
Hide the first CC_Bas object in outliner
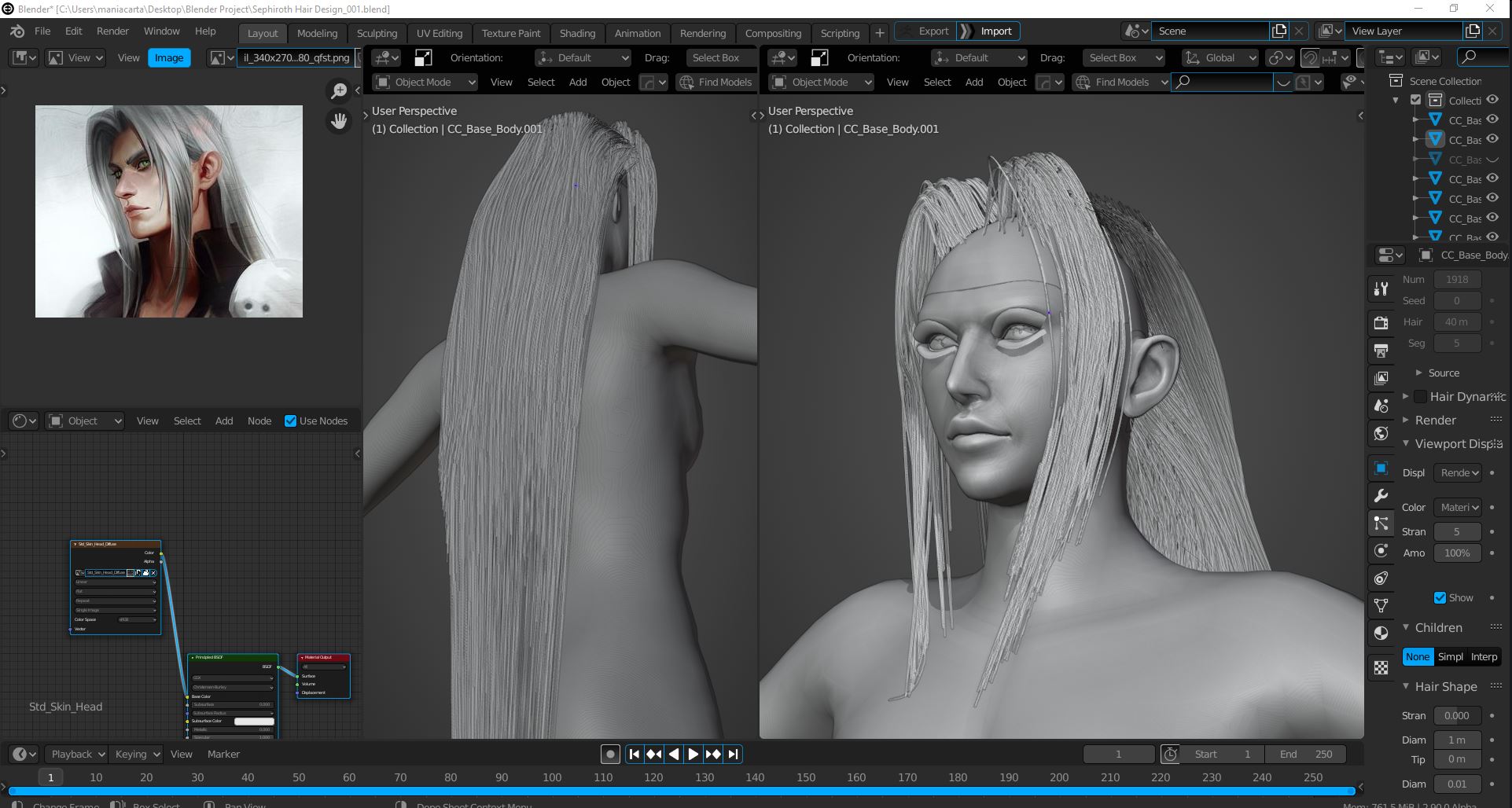point(1492,119)
